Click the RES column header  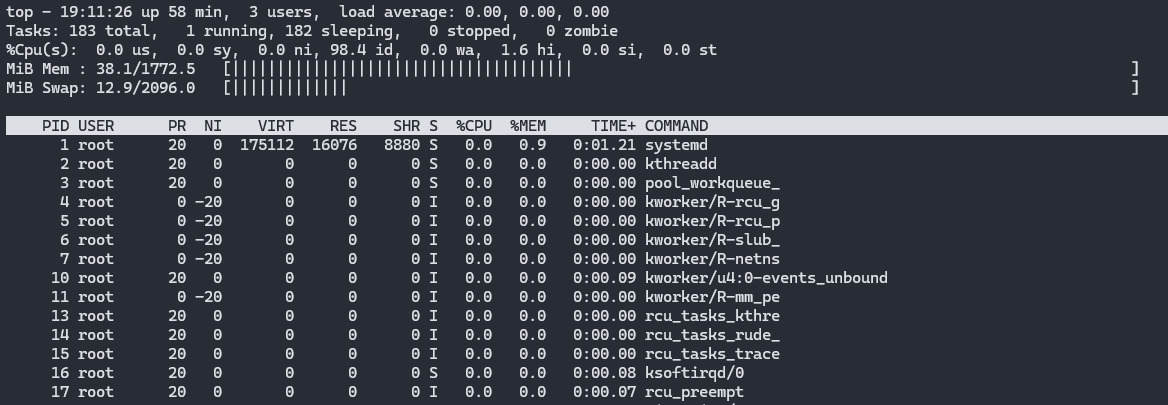point(343,126)
